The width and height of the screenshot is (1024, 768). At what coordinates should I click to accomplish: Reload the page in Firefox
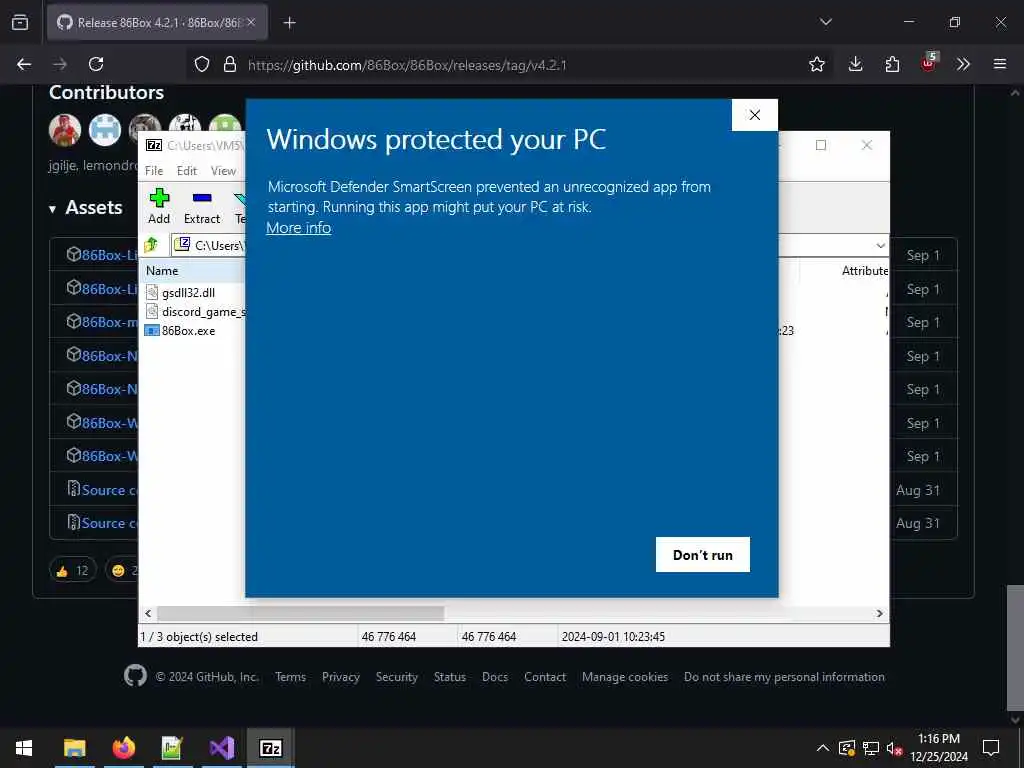[x=96, y=64]
